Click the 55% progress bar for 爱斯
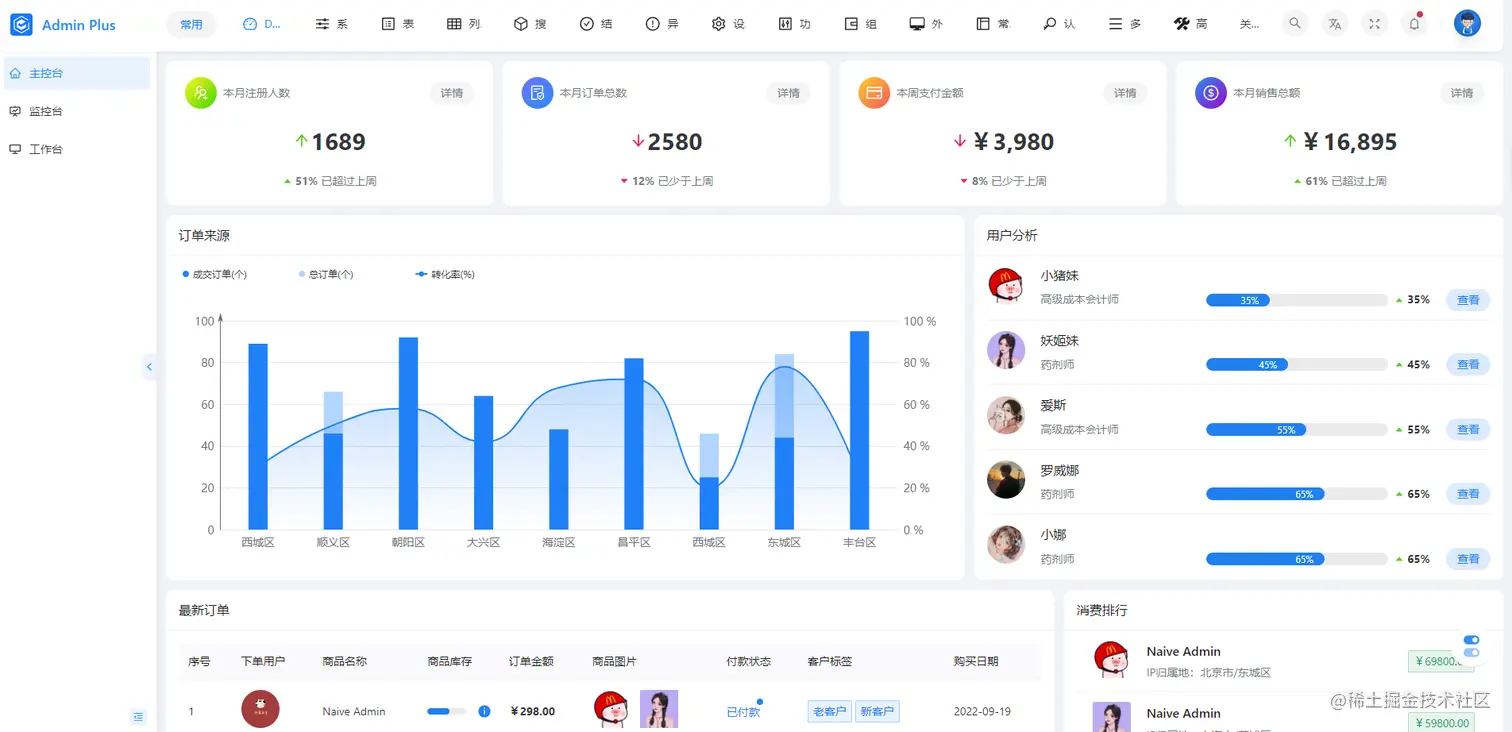 (1297, 430)
